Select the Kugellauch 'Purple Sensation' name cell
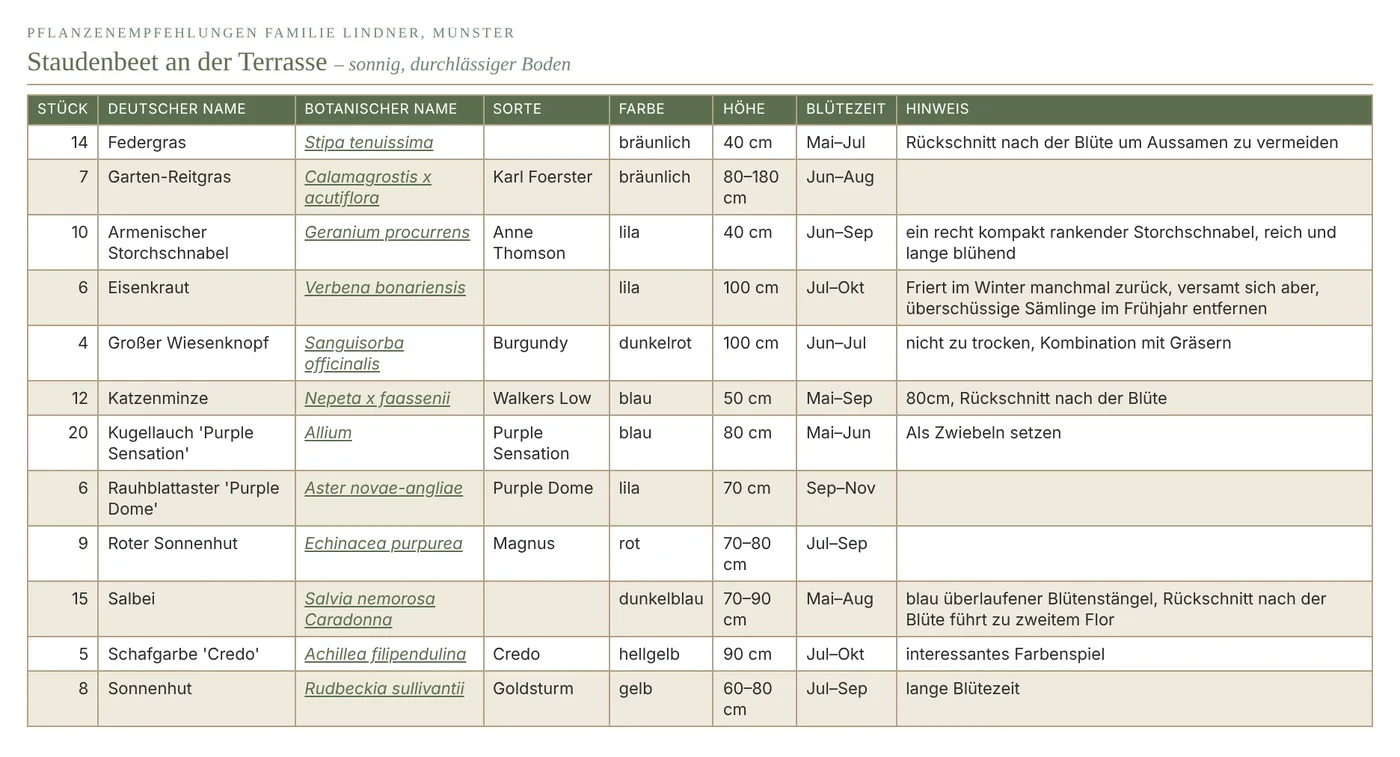This screenshot has width=1400, height=757. tap(197, 443)
